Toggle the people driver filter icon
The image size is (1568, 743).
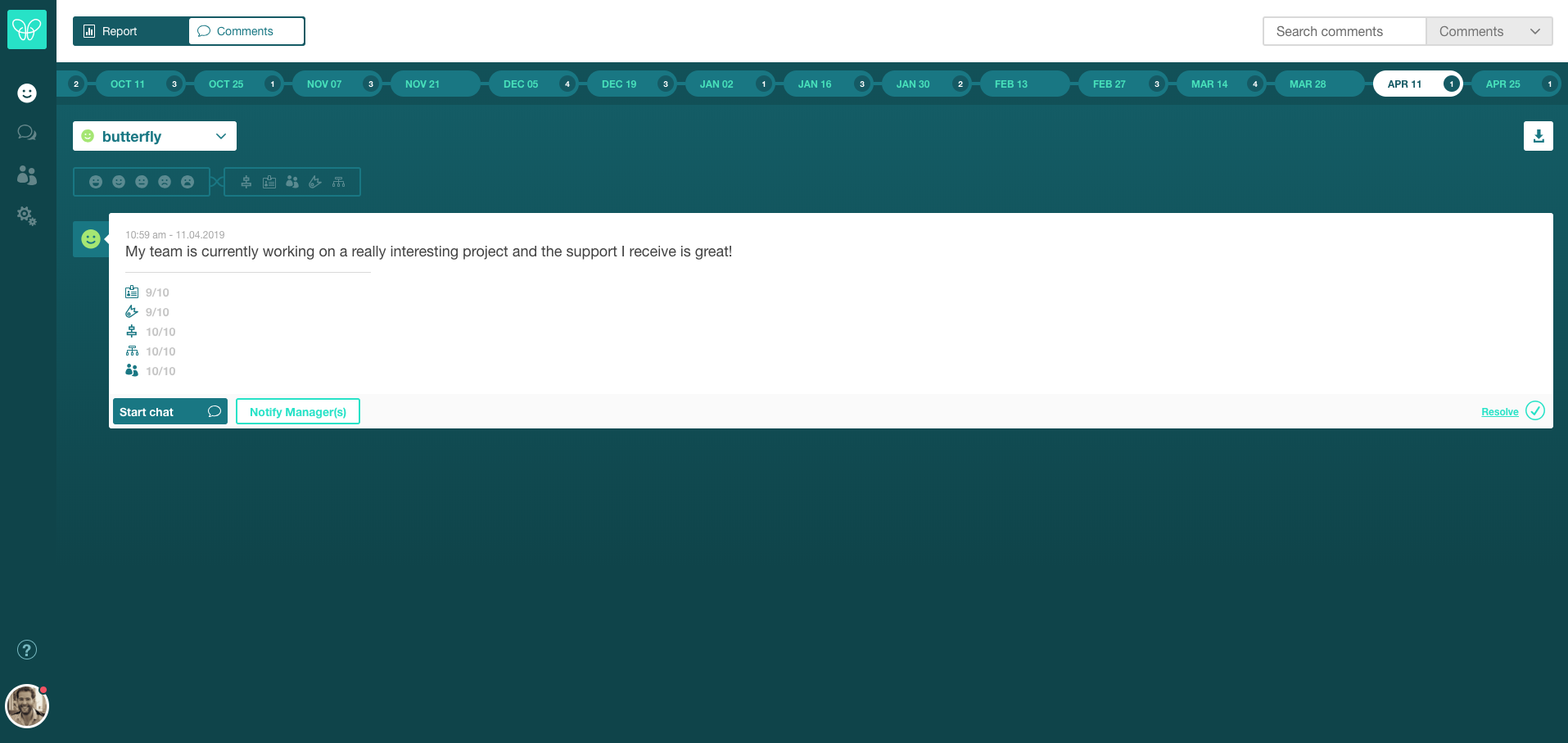click(x=292, y=182)
